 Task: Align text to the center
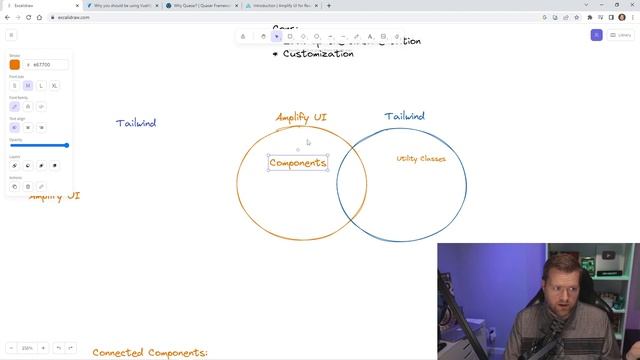coord(28,128)
